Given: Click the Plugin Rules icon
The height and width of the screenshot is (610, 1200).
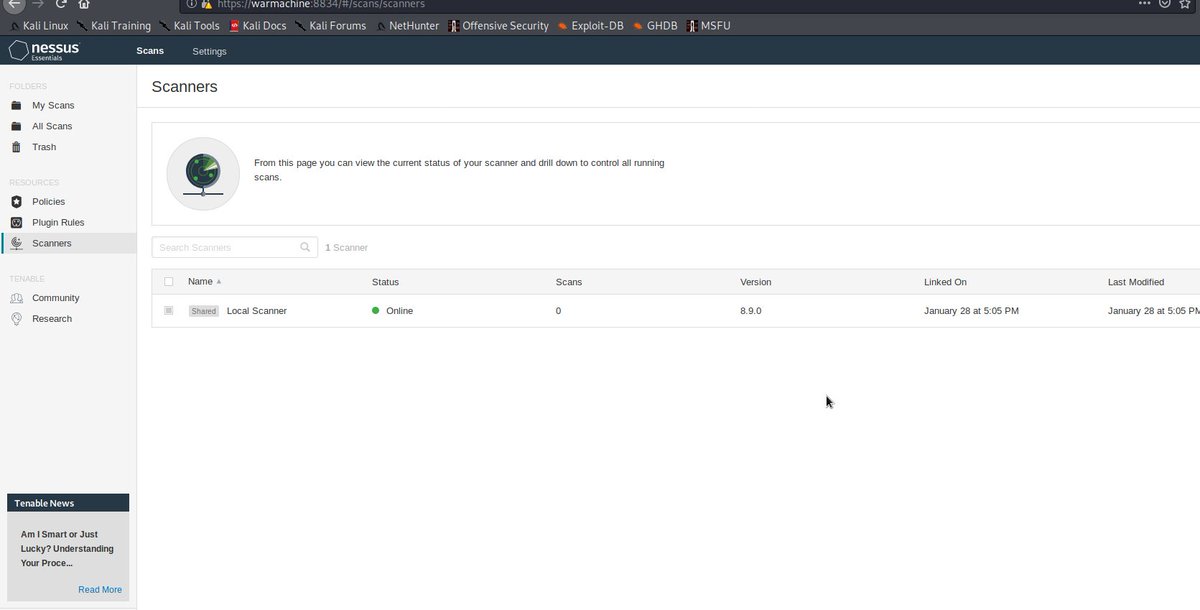Looking at the screenshot, I should 16,222.
